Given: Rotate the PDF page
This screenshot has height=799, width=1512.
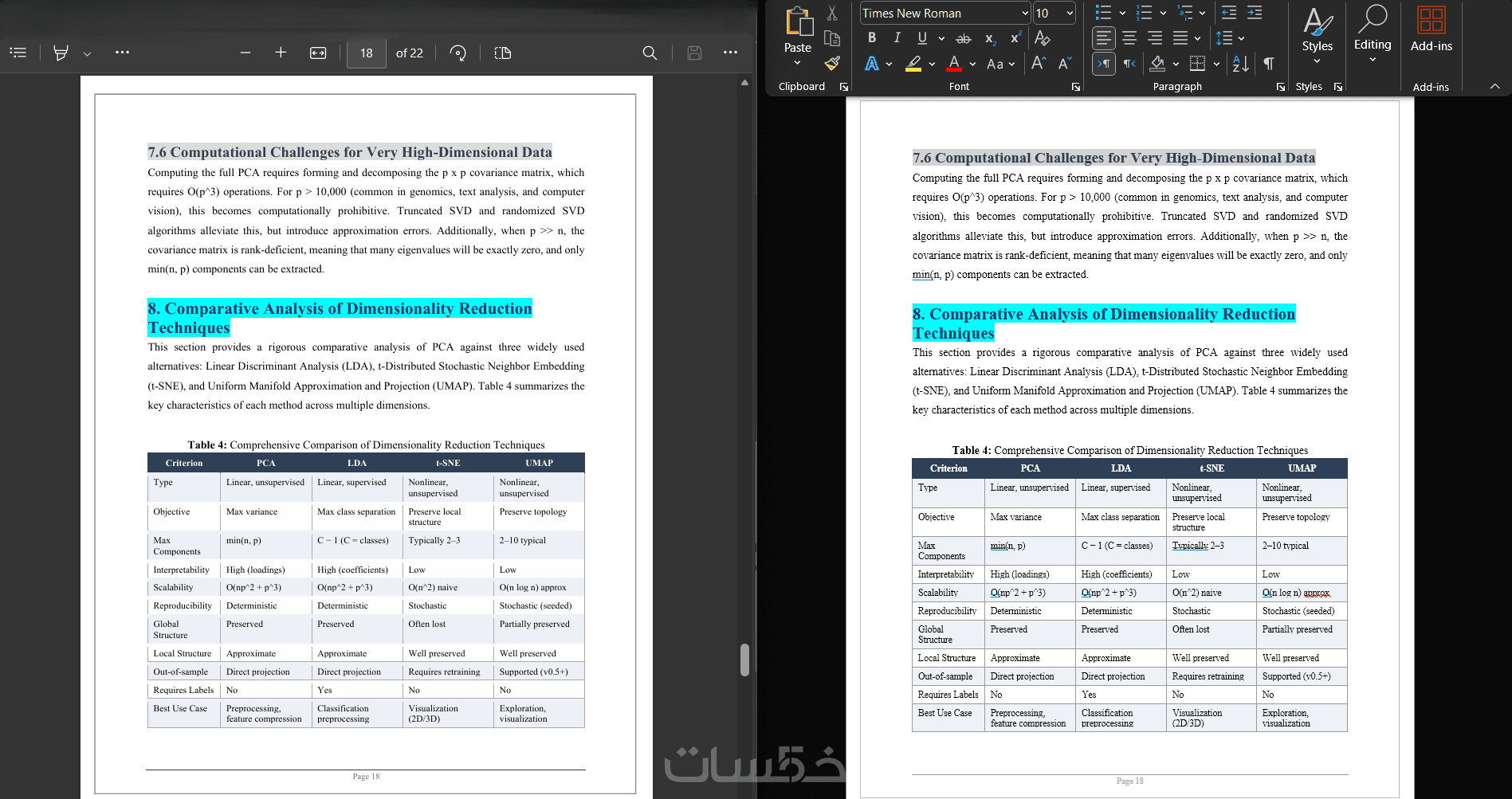Looking at the screenshot, I should click(458, 53).
